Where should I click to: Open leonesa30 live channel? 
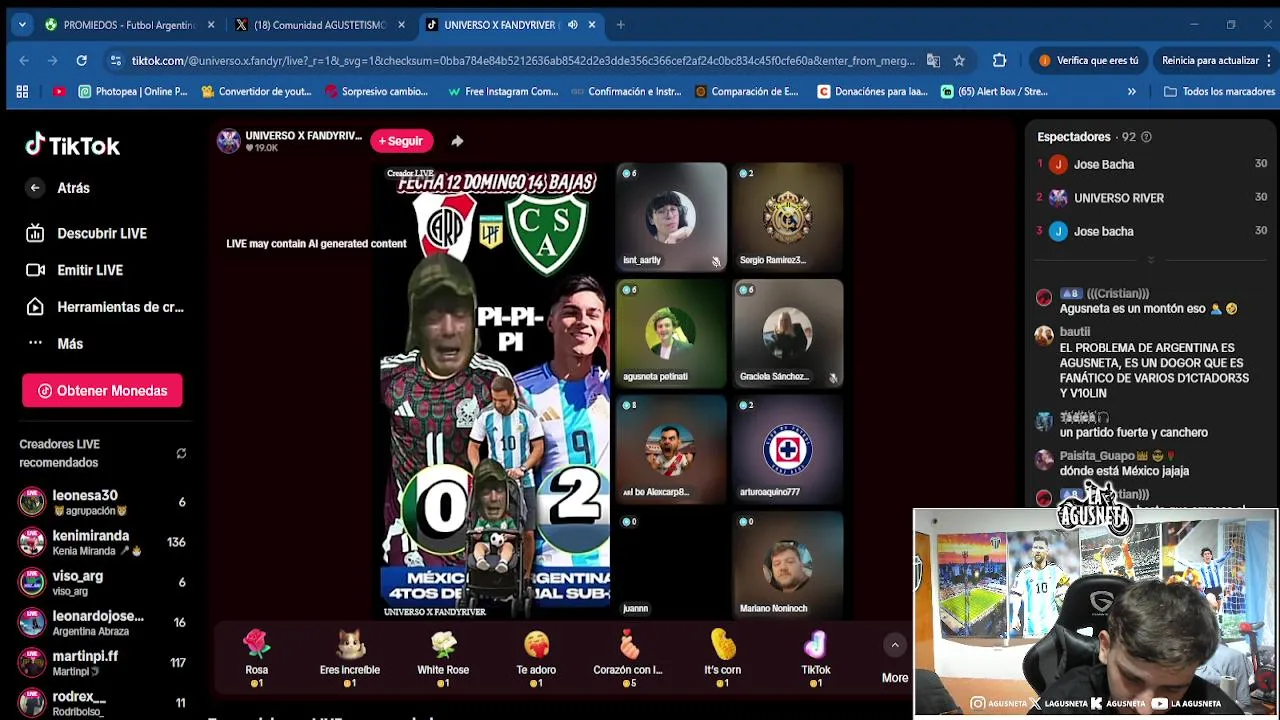coord(102,502)
